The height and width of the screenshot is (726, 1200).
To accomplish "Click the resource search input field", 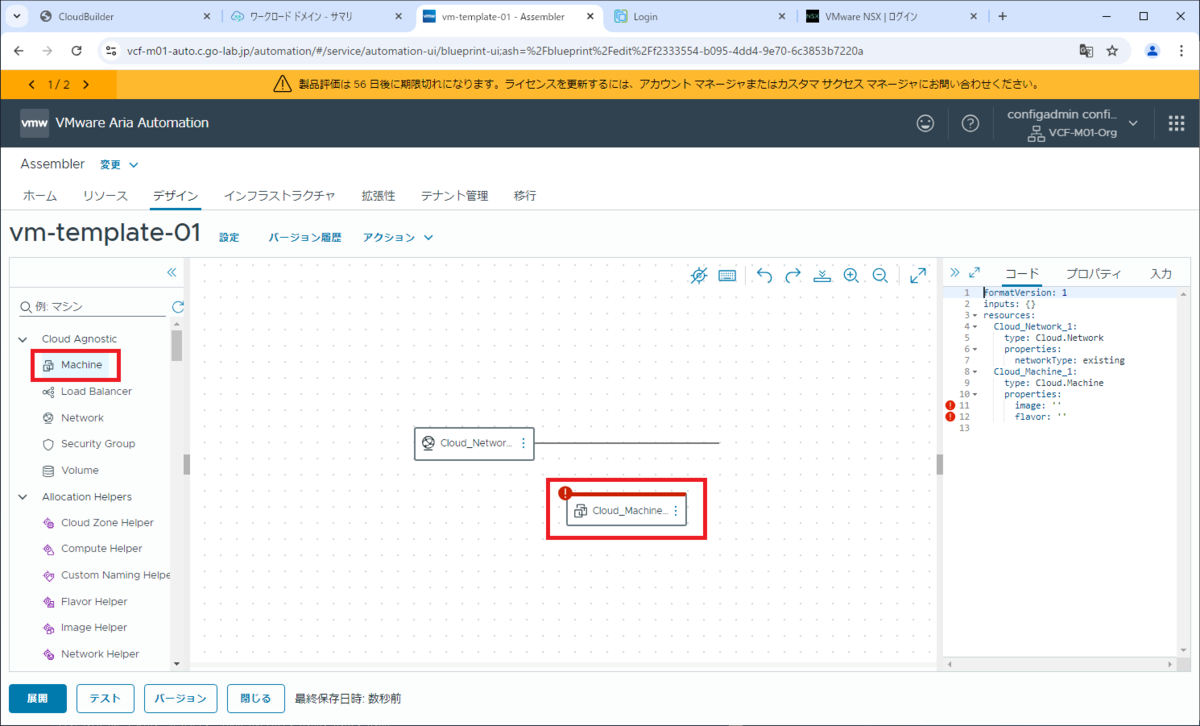I will pos(93,307).
